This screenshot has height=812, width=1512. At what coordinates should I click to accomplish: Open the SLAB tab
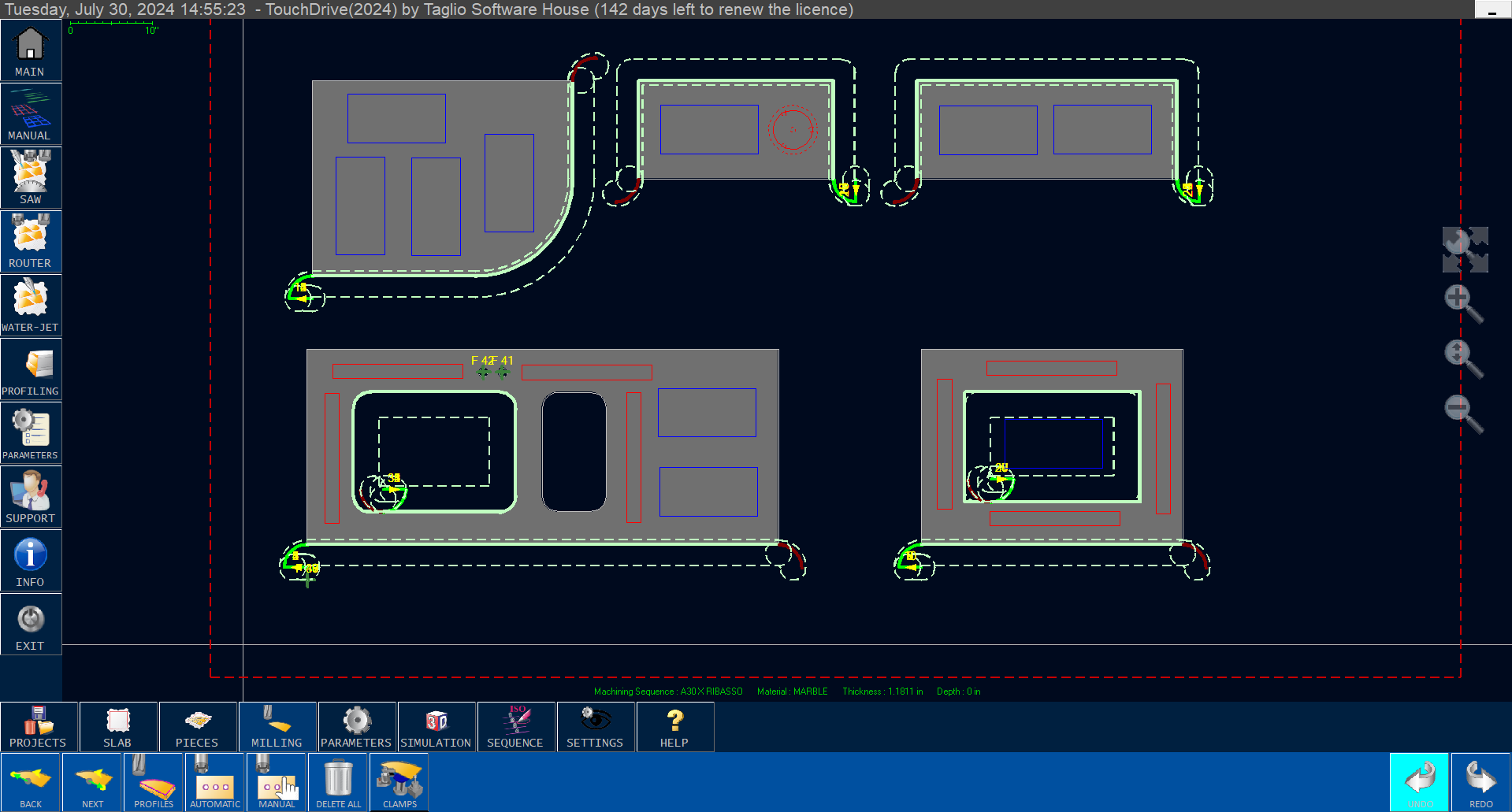coord(117,726)
